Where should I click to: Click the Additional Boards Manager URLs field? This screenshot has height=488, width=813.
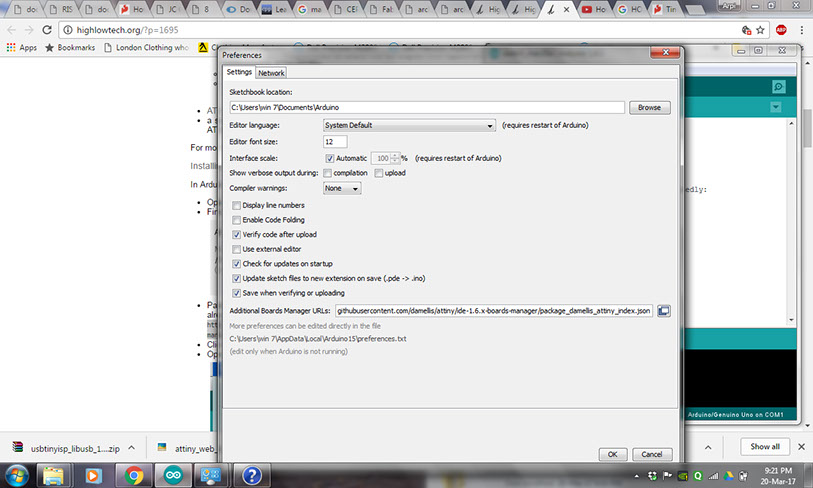pyautogui.click(x=494, y=311)
